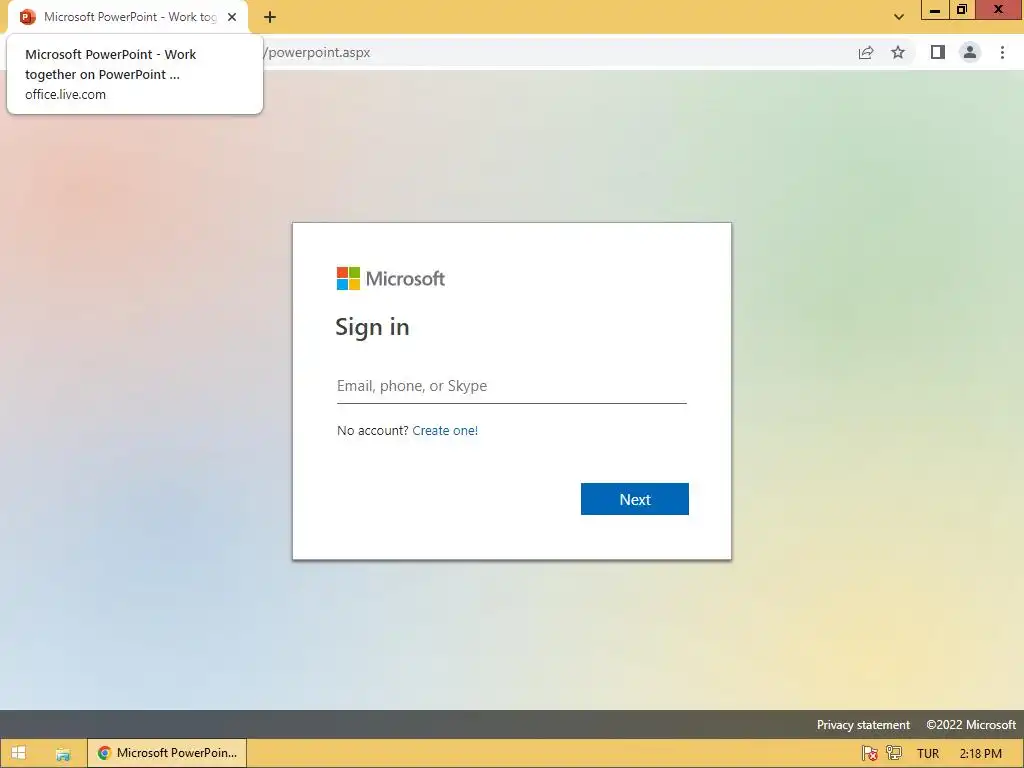Screen dimensions: 1024x768
Task: Click the ©2022 Microsoft footer text
Action: pos(971,725)
